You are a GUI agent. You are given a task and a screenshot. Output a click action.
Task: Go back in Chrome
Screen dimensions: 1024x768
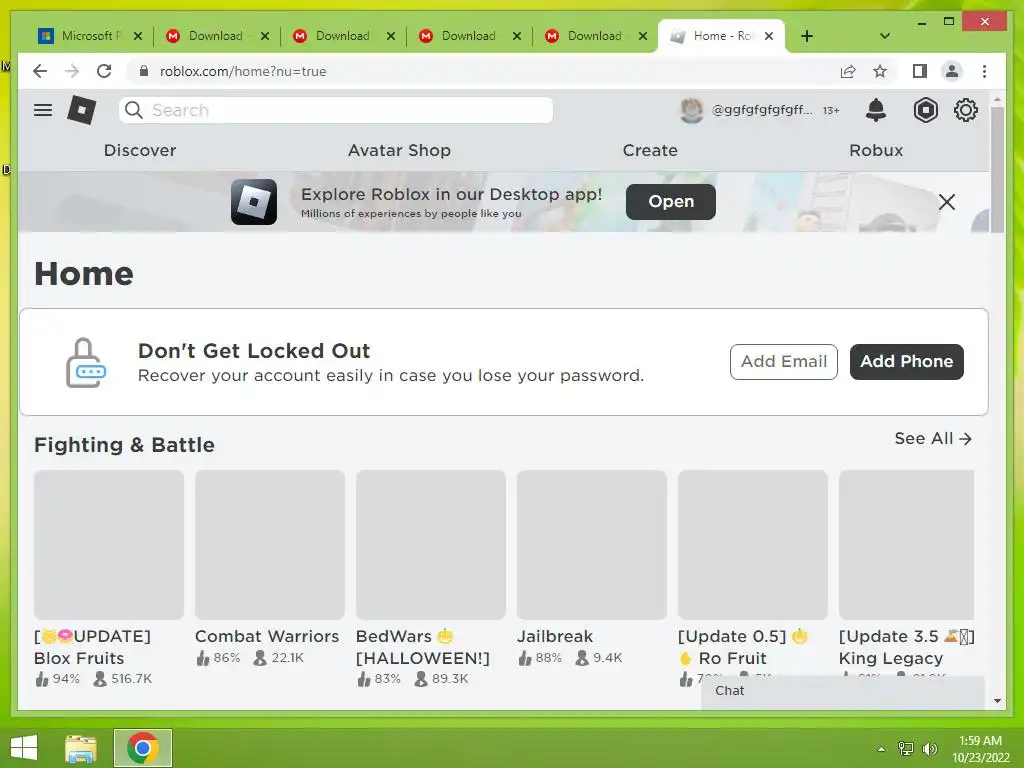point(40,71)
